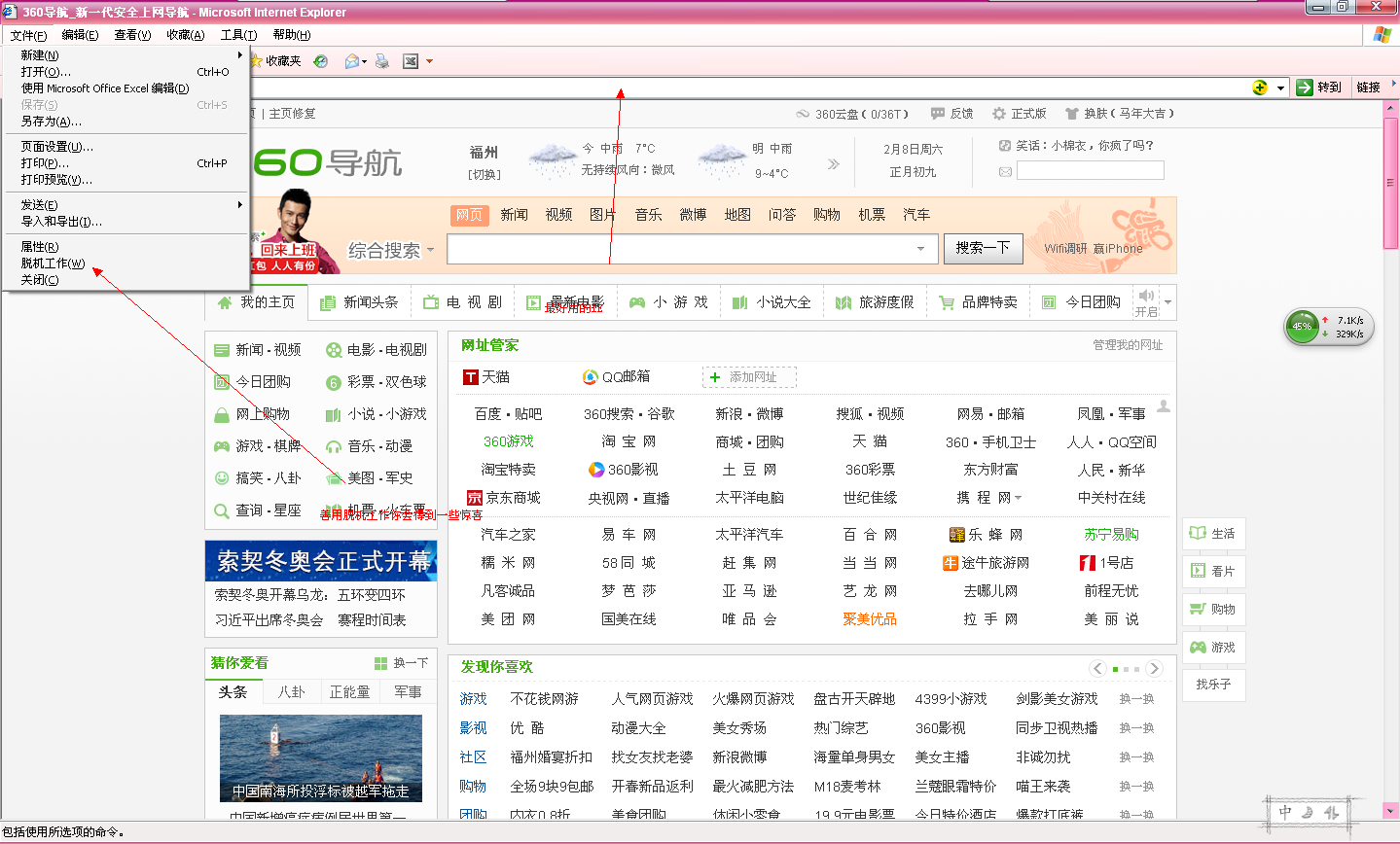Click the 游戏 gamepad icon in the right sidebar
The height and width of the screenshot is (844, 1400).
point(1198,647)
